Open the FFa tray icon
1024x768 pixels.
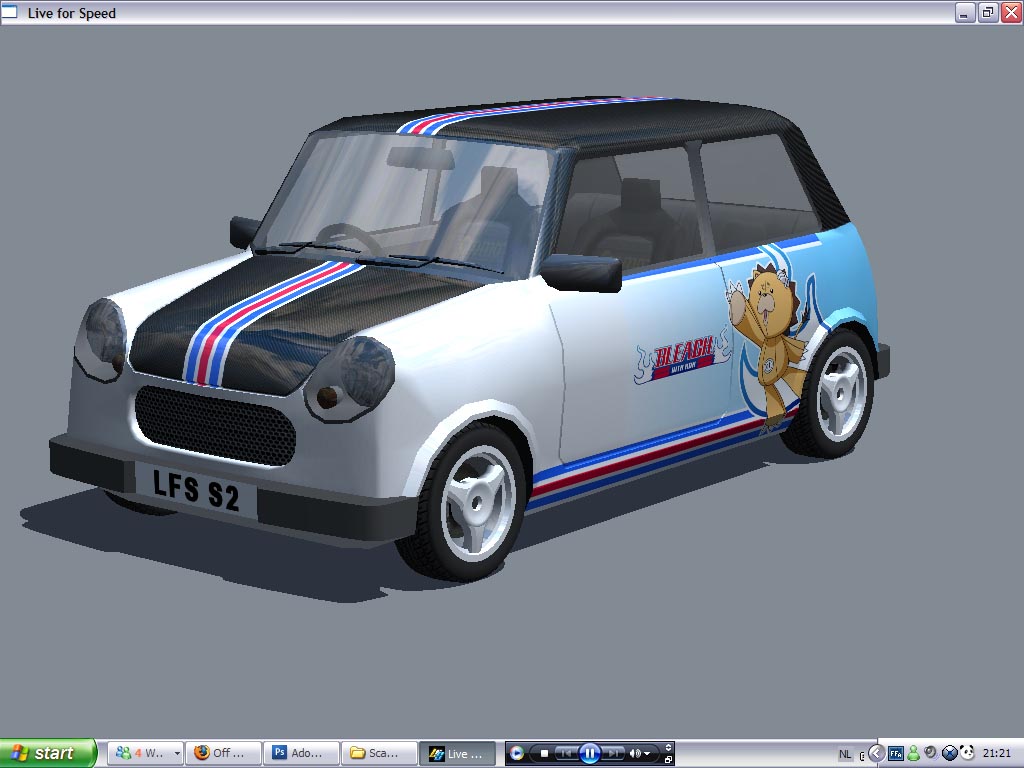895,754
